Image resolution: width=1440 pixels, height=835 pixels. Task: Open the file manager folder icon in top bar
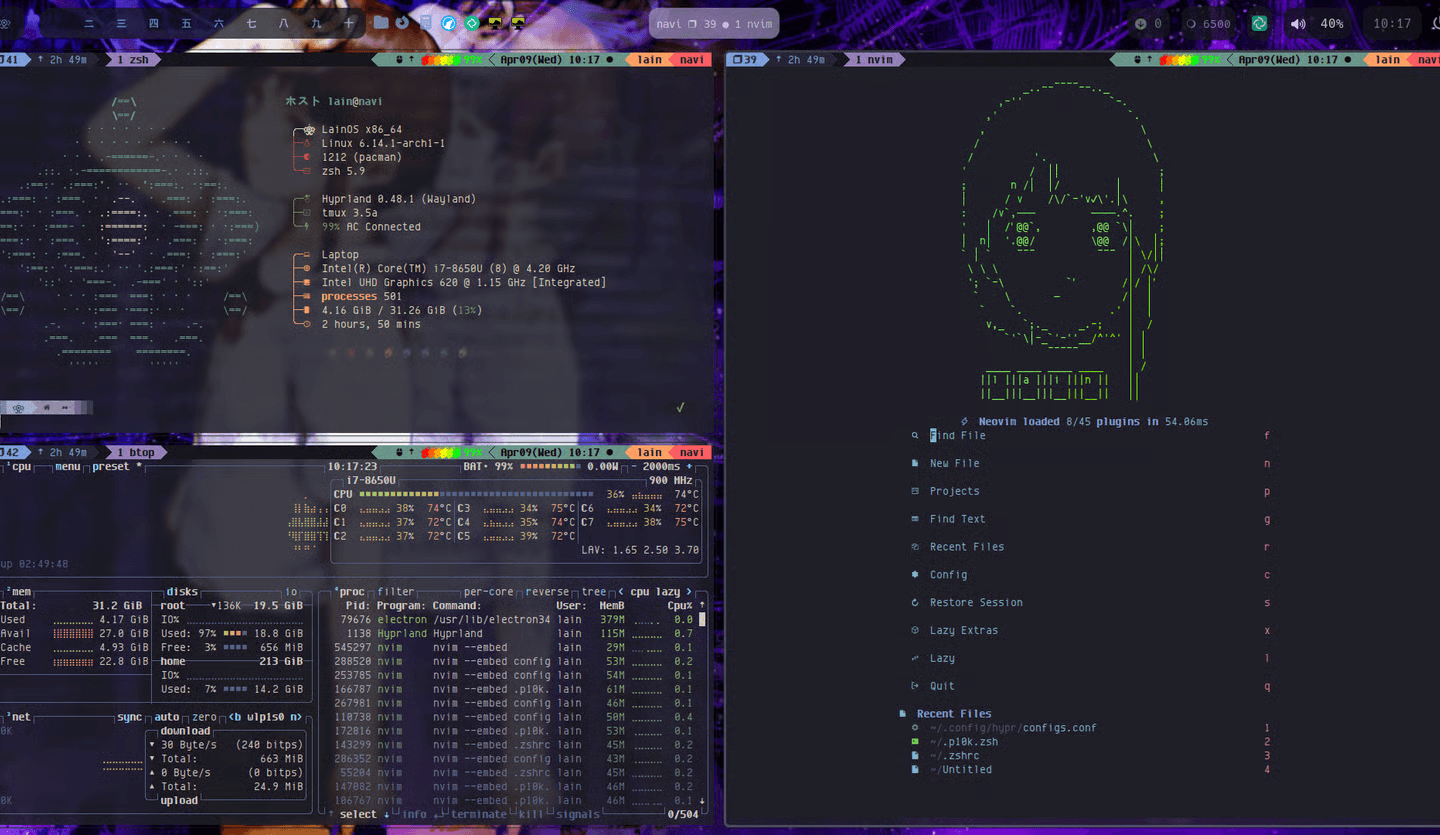point(381,22)
